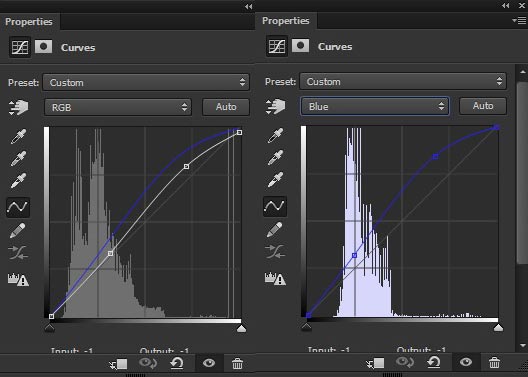Clip adjustment to layer in left panel
528x377 pixels.
pos(118,364)
